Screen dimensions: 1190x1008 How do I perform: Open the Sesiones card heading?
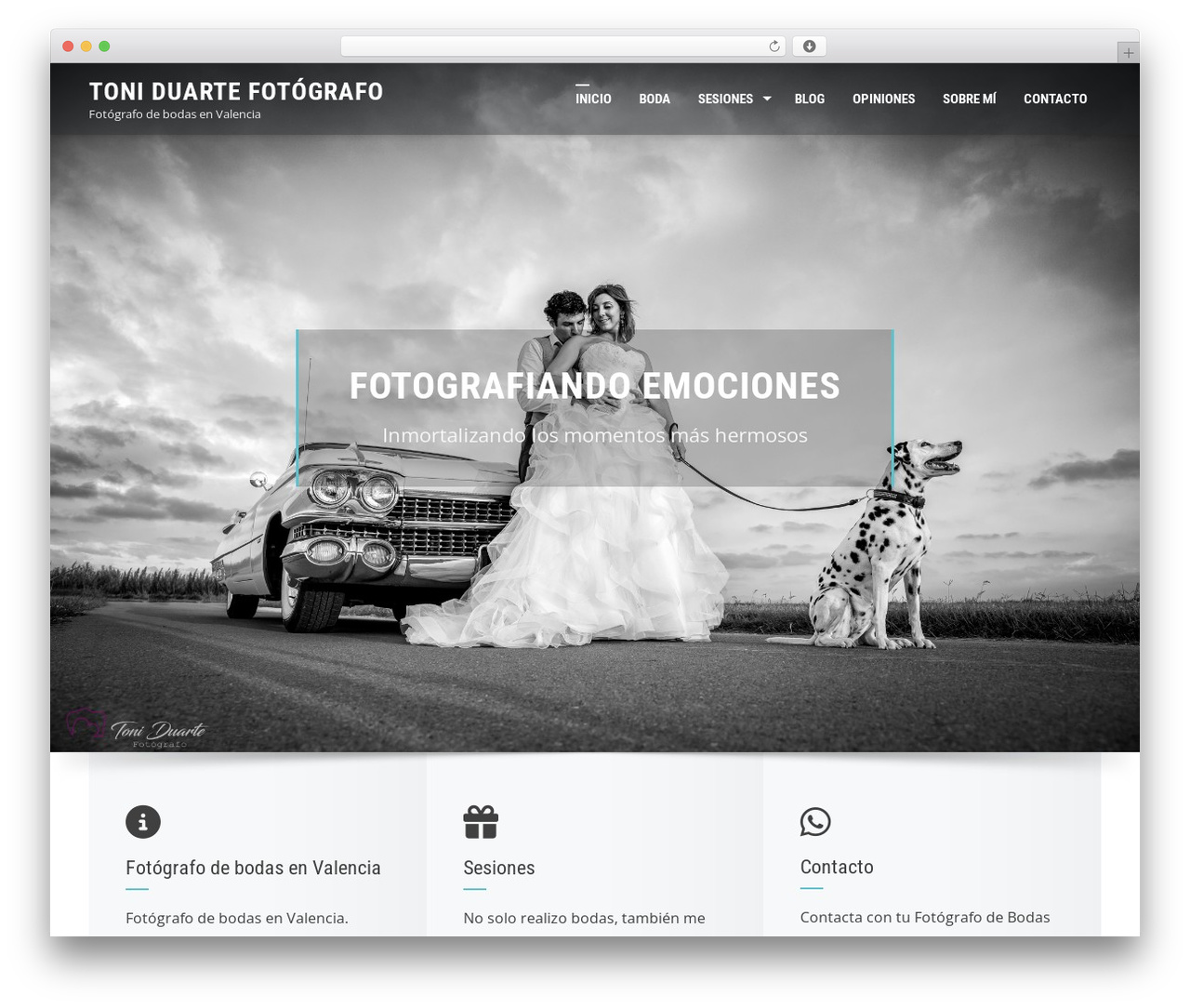click(499, 868)
